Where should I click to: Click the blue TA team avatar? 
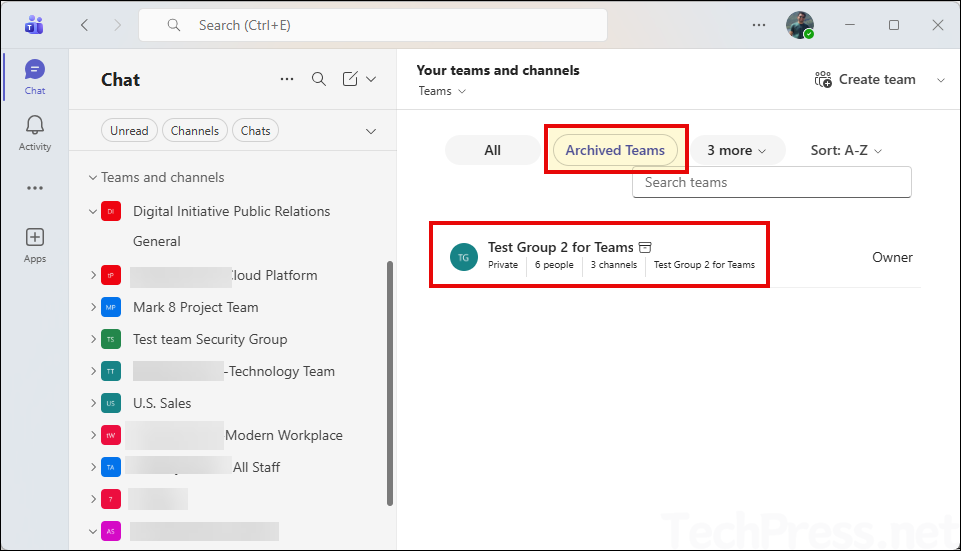click(x=111, y=467)
